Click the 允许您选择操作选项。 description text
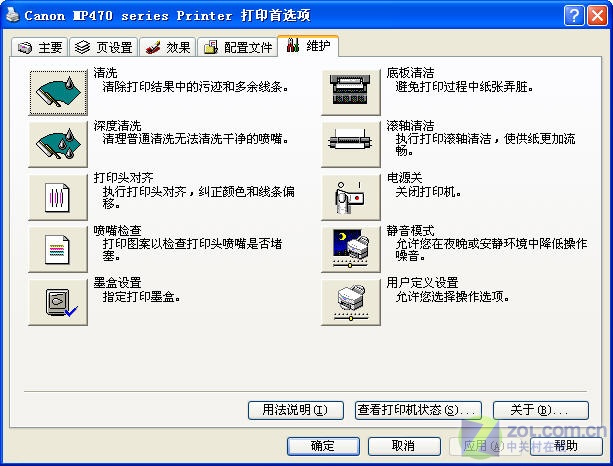 tap(453, 297)
